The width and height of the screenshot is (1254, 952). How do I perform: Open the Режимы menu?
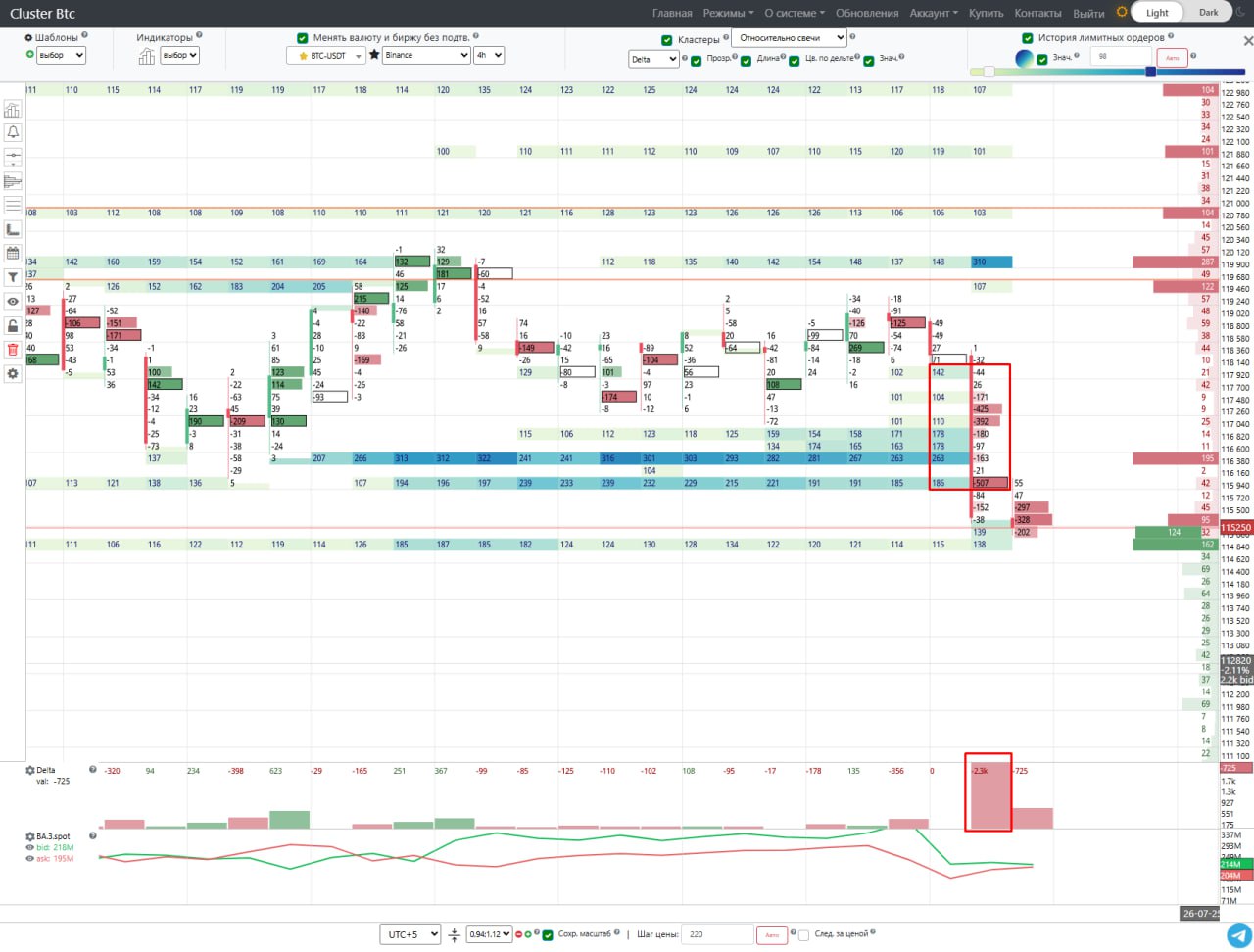click(x=728, y=14)
